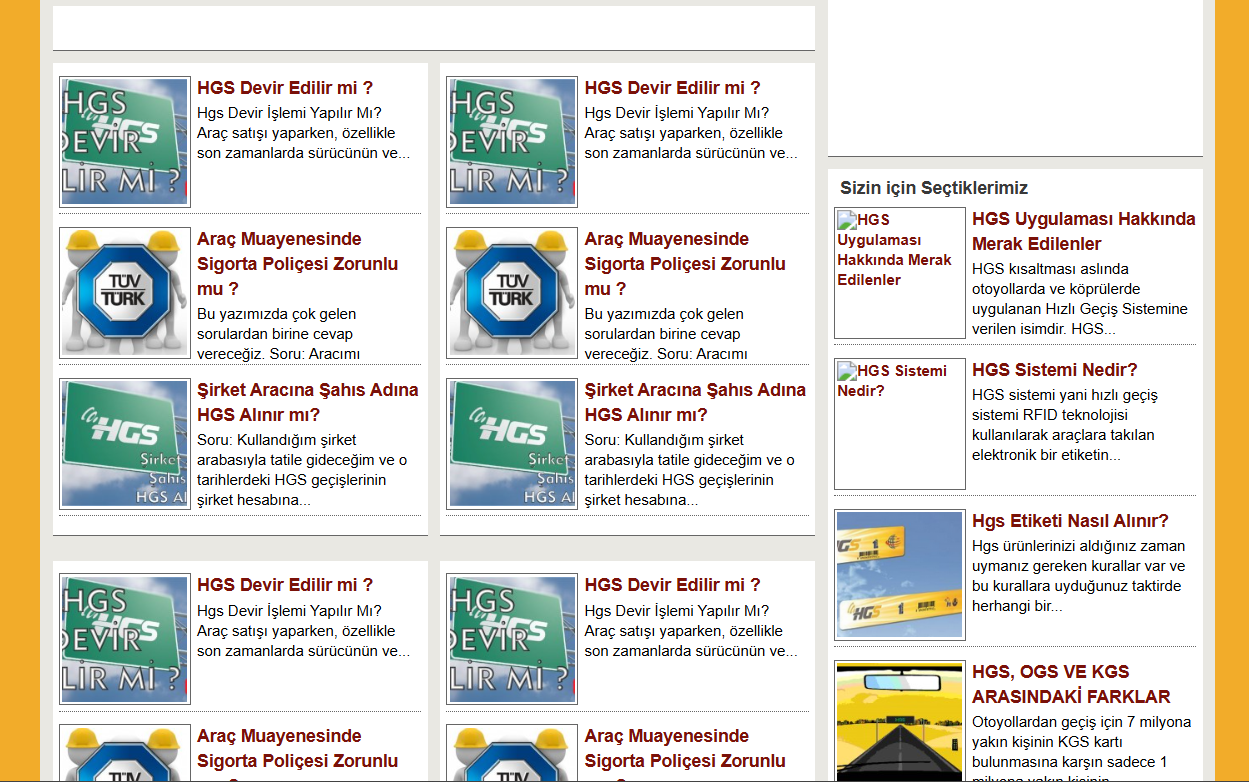
Task: Click 'Hgs Devir İşlemi Yapılır Mı?' excerpt, lower-left block
Action: [x=303, y=631]
